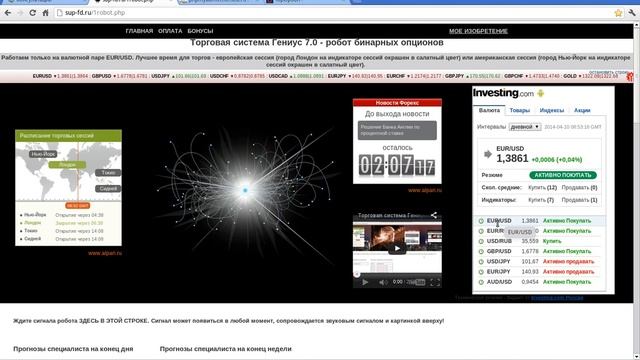Viewport: 640px width, 360px height.
Task: Play the video with the center play button
Action: point(397,248)
